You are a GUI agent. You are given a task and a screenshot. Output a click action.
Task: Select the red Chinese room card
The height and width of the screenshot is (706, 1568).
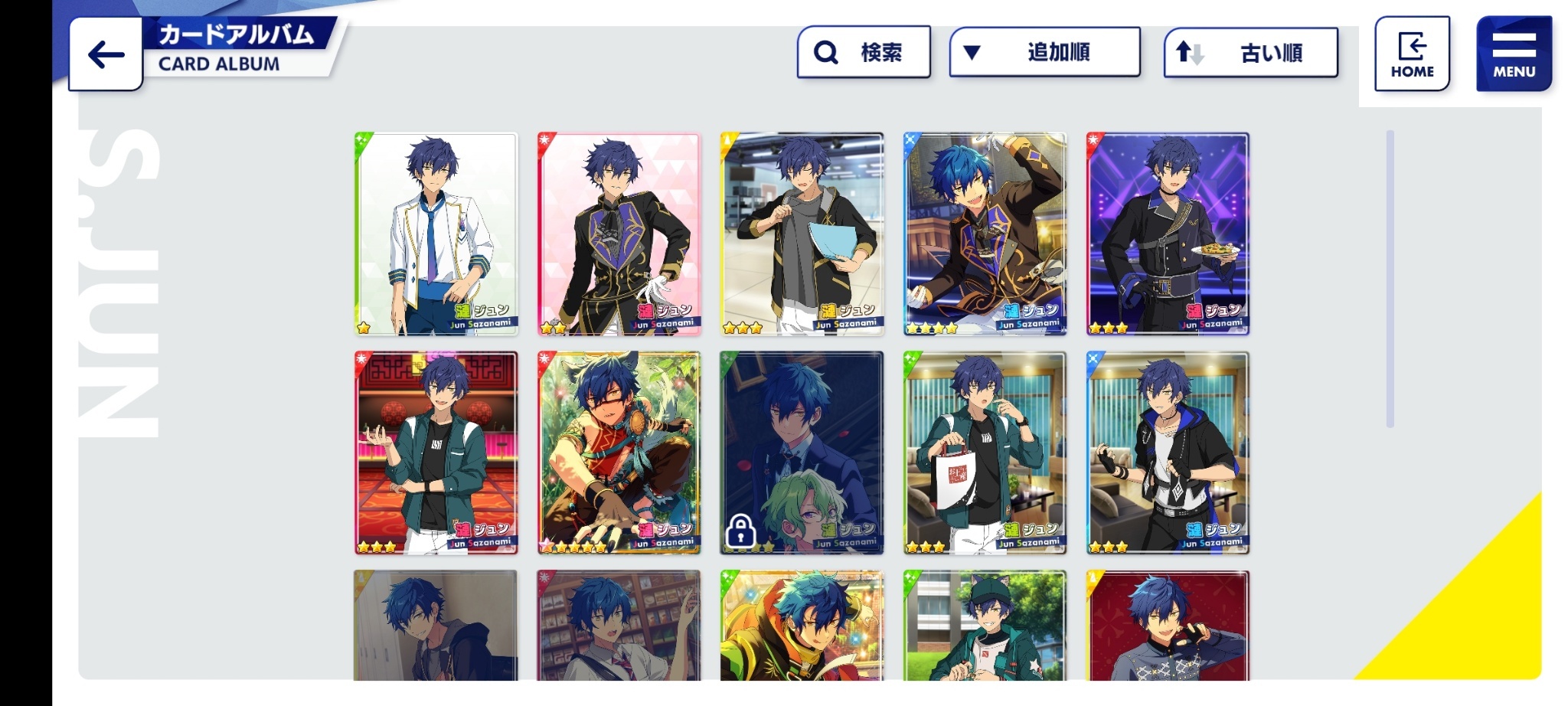[x=436, y=453]
